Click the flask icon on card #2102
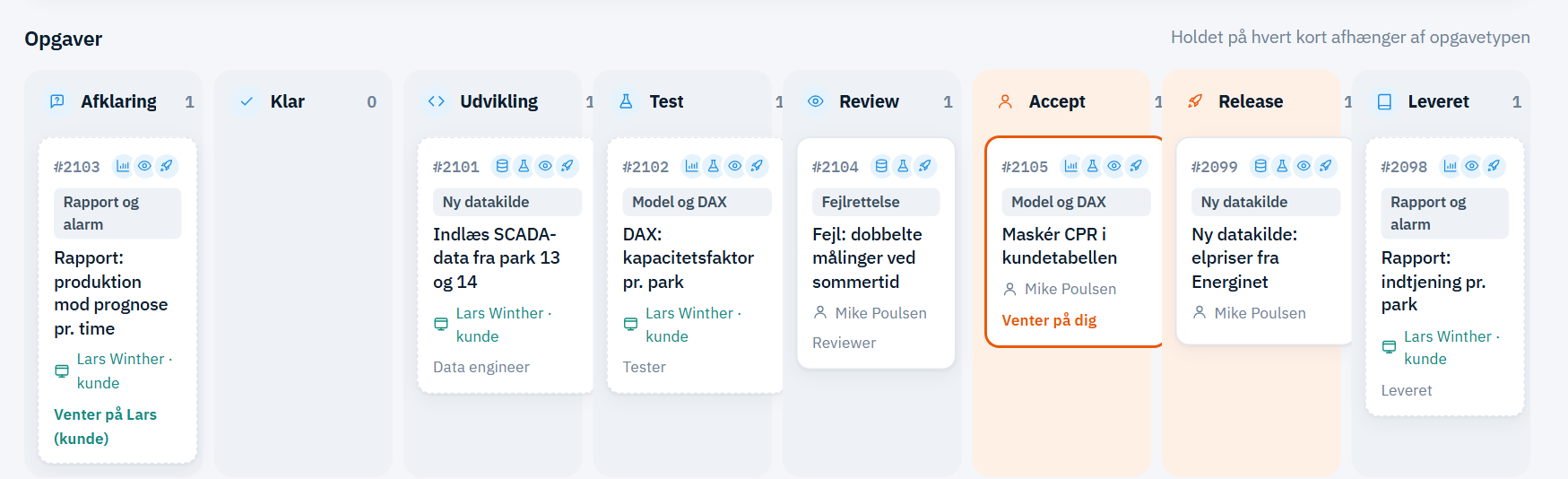1568x479 pixels. click(x=713, y=166)
